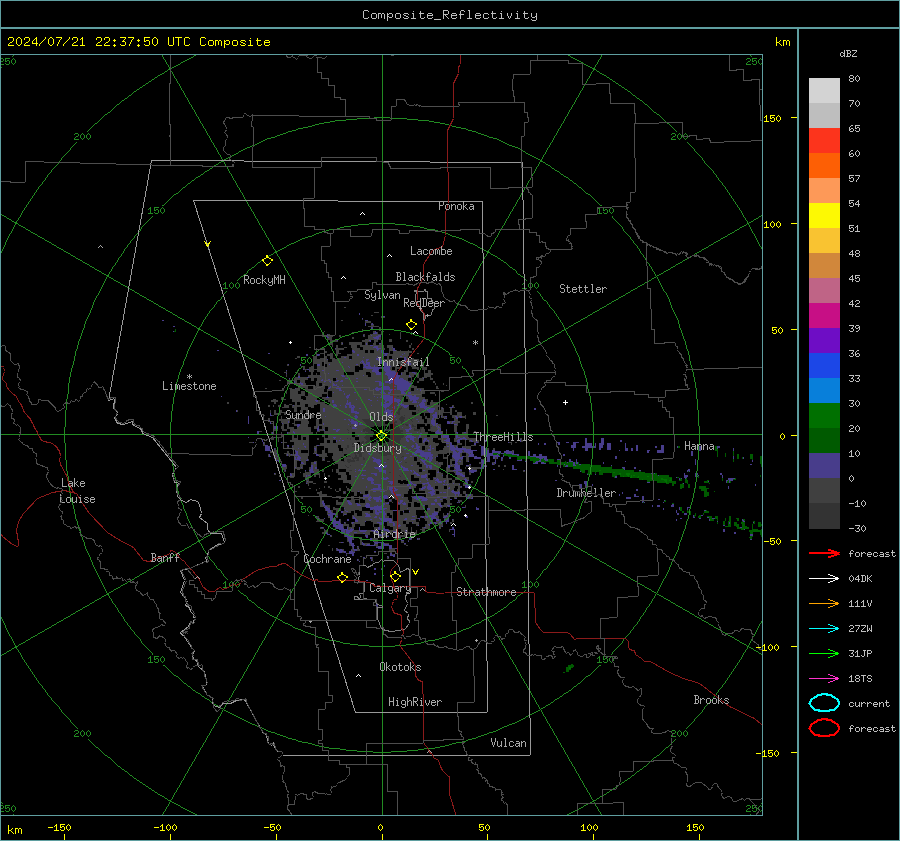Click the 'Ponoka' map label
Viewport: 900px width, 841px height.
click(x=456, y=206)
